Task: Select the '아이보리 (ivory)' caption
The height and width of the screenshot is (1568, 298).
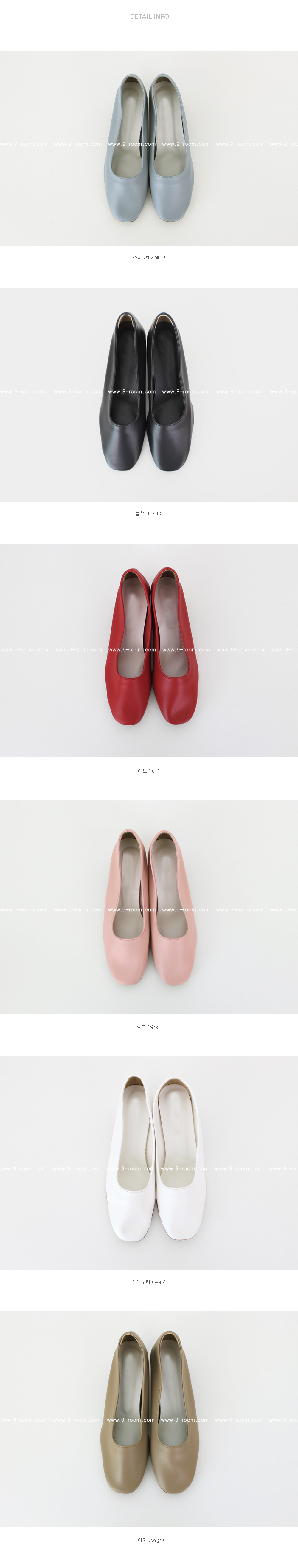Action: [x=149, y=1282]
